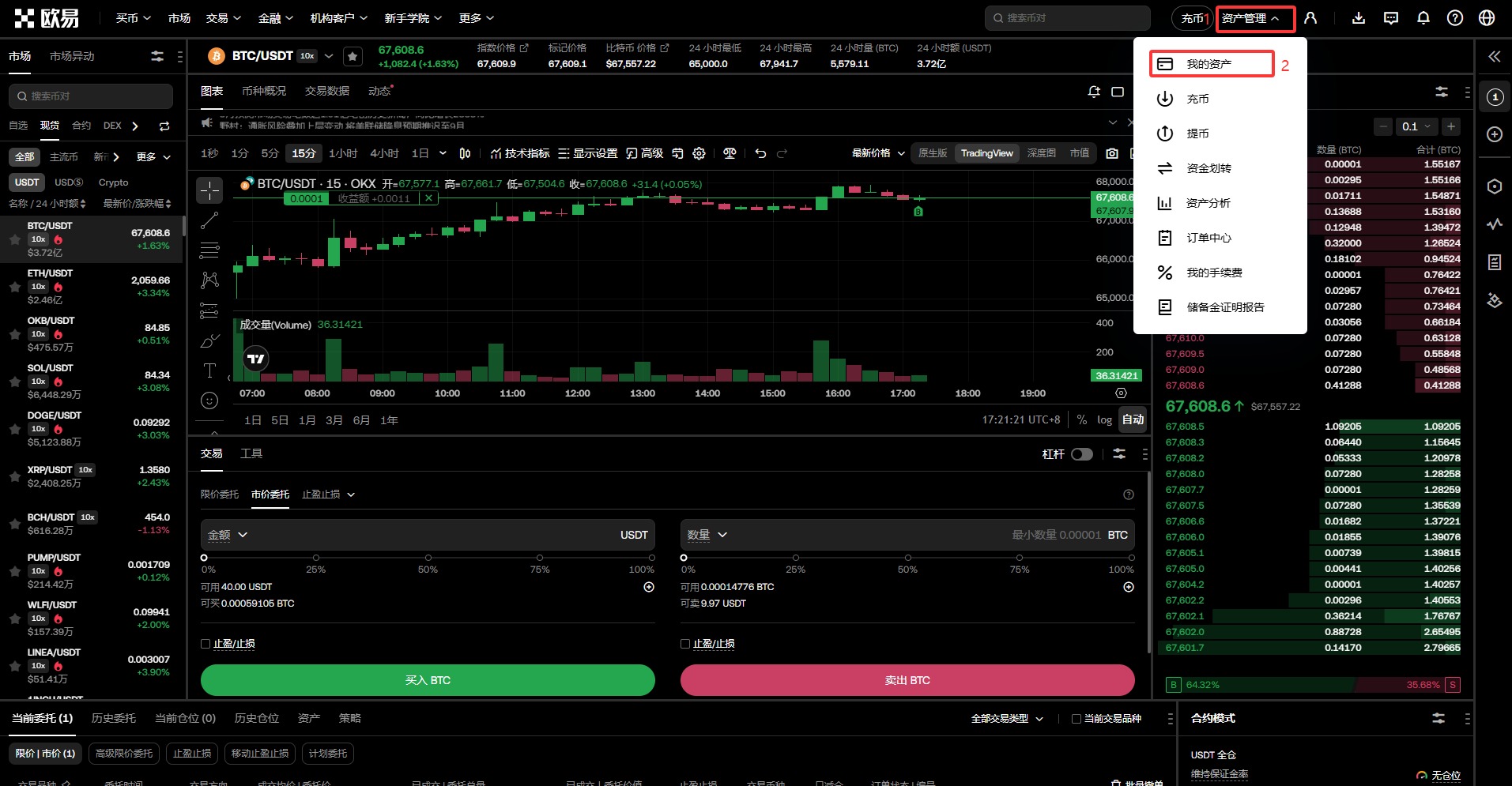Screen dimensions: 1512x786
Task: Toggle favorite star for SOL/USDT row
Action: click(x=15, y=382)
